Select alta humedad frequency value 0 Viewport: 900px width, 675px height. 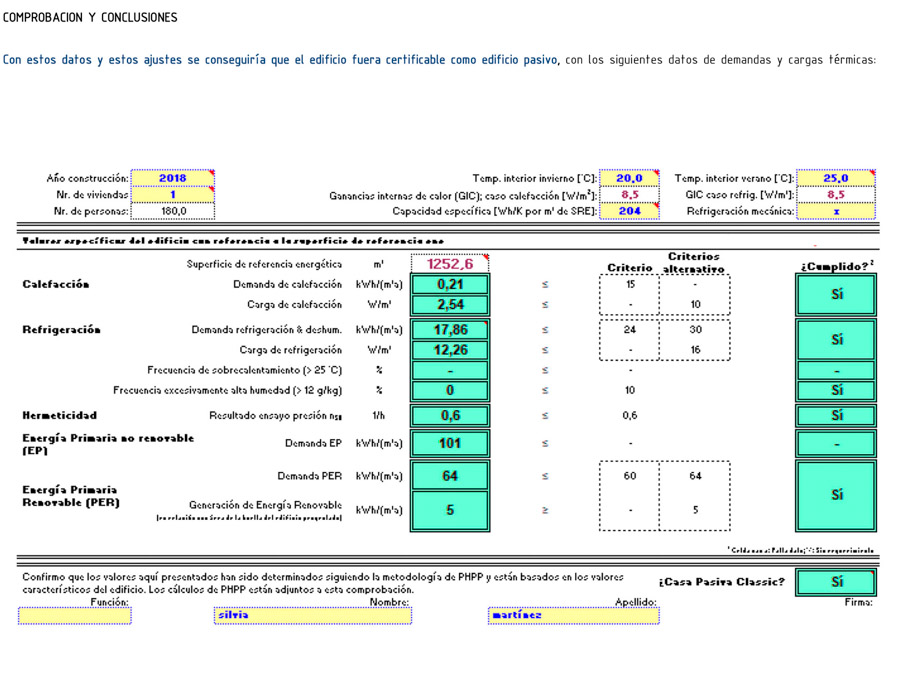pos(450,390)
